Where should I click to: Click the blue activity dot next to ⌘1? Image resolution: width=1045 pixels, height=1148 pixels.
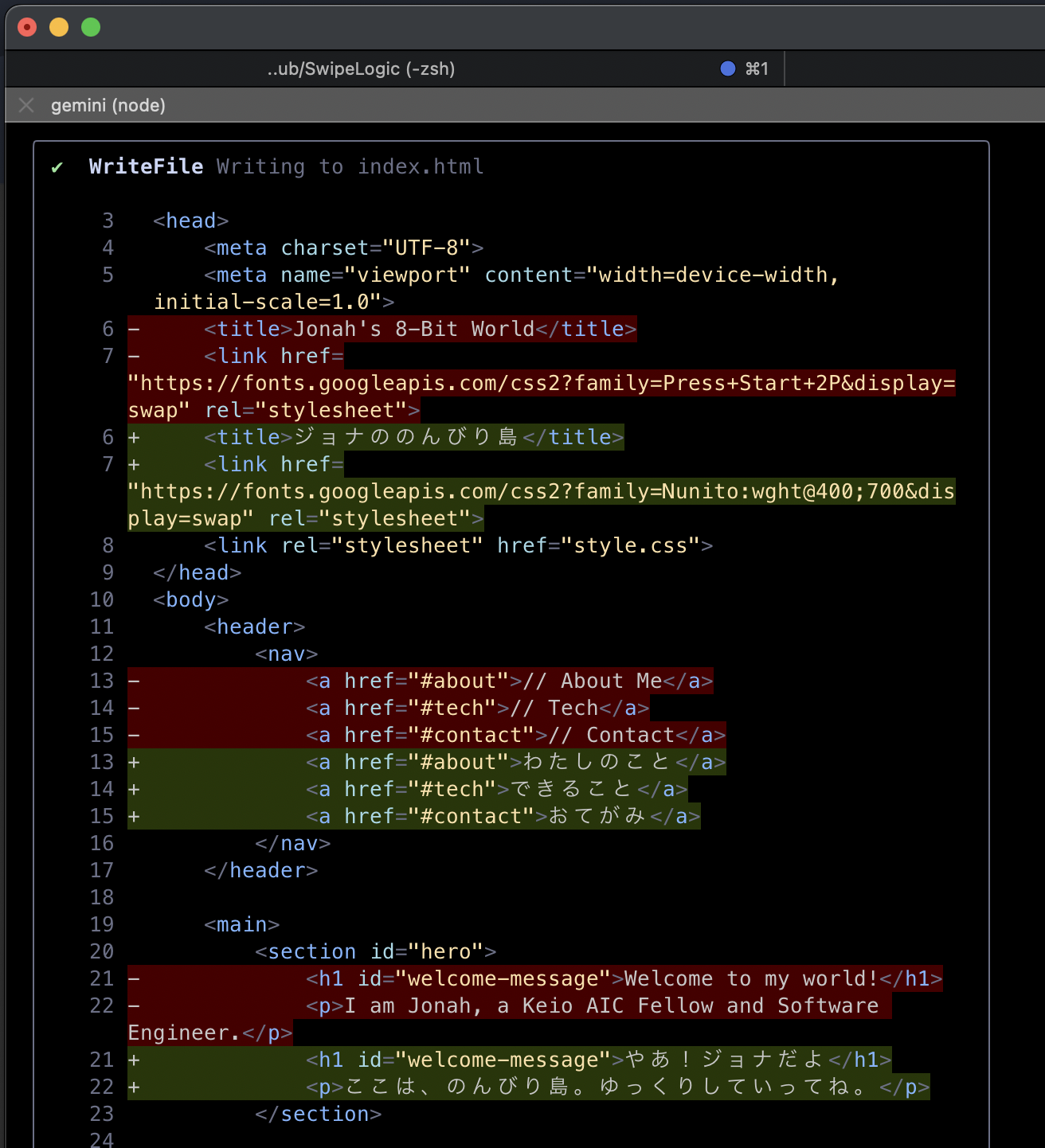[x=727, y=68]
